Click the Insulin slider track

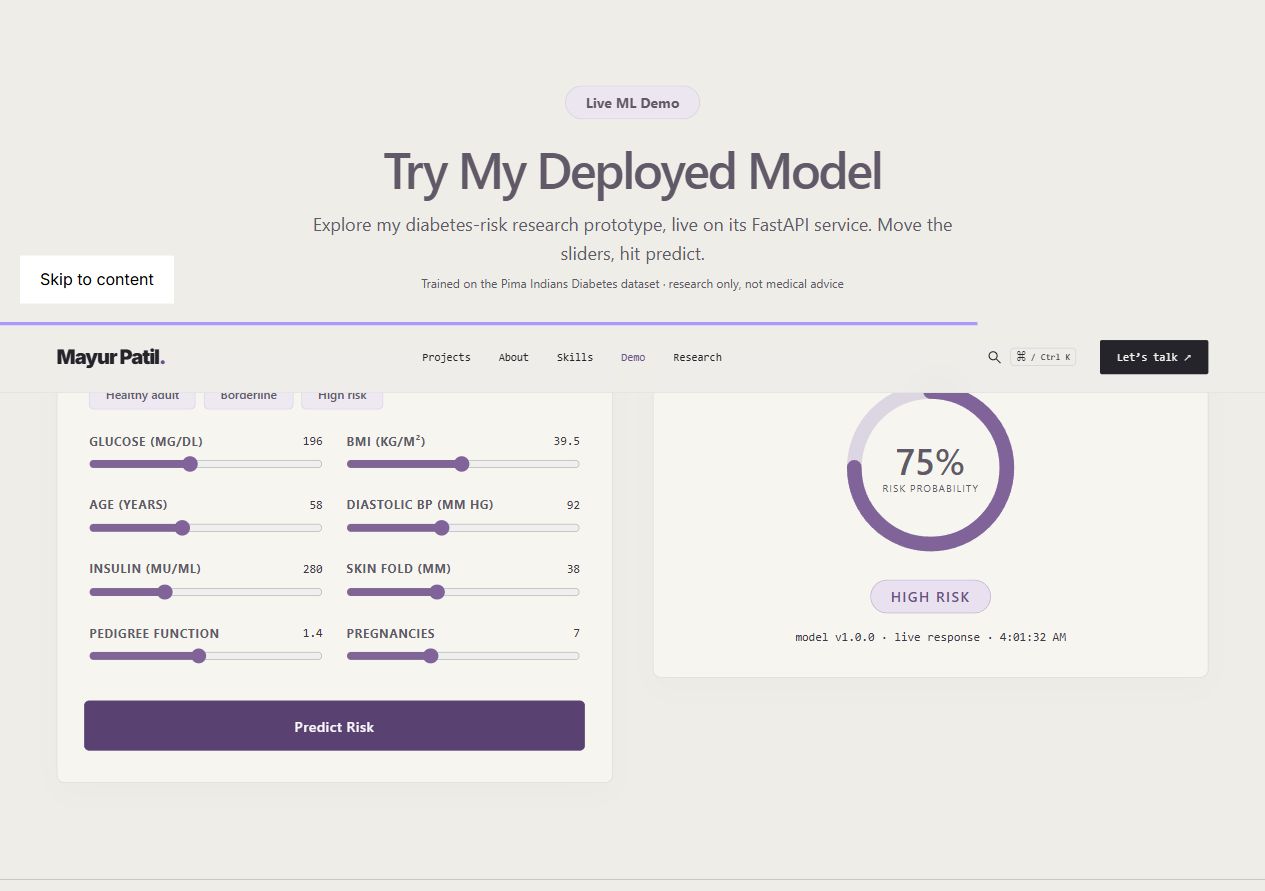pos(206,592)
